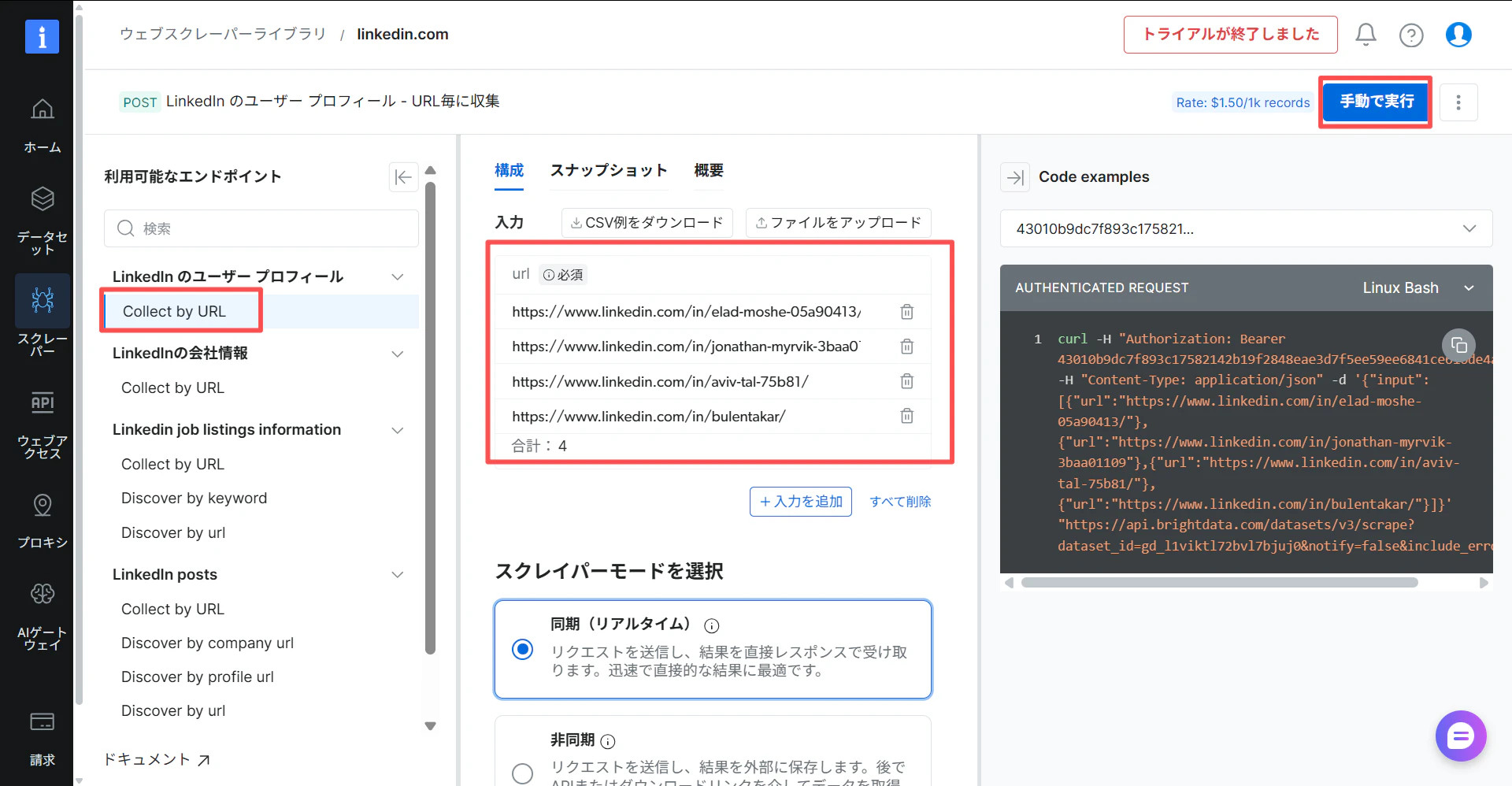1512x786 pixels.
Task: Click the info icon beside 同期（リアルタイム）
Action: (x=712, y=626)
